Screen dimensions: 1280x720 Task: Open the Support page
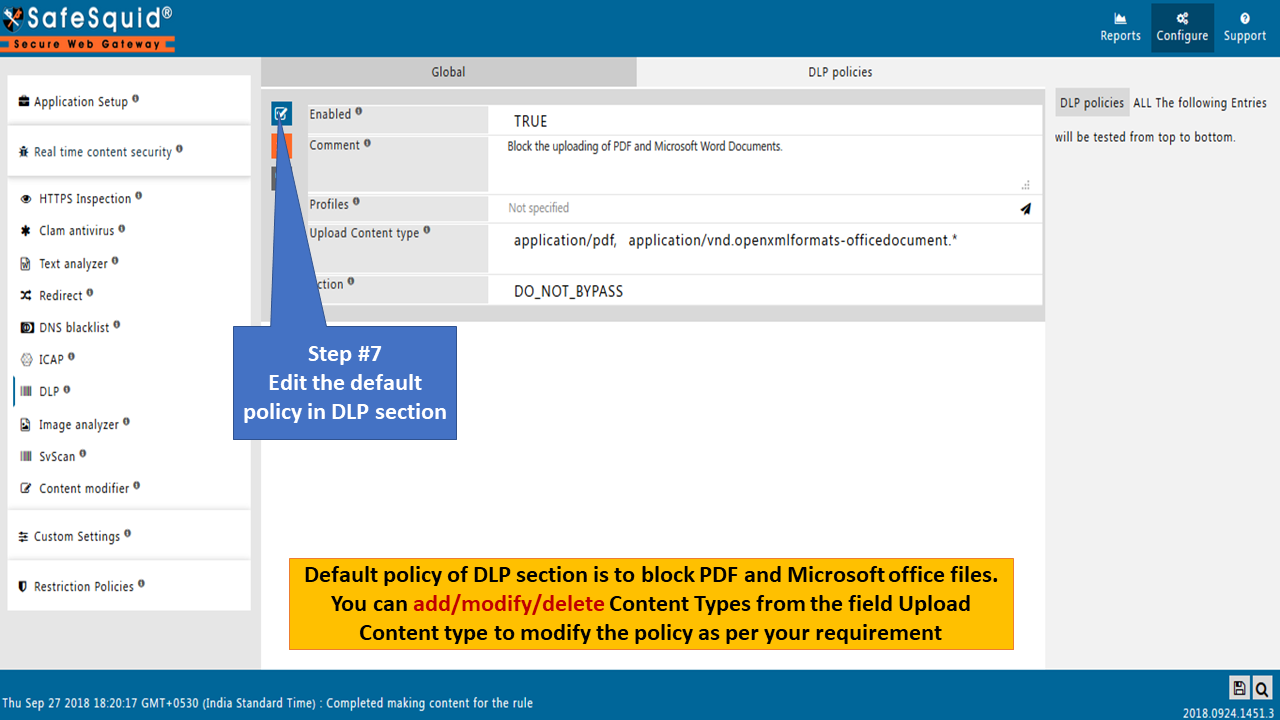(1245, 28)
